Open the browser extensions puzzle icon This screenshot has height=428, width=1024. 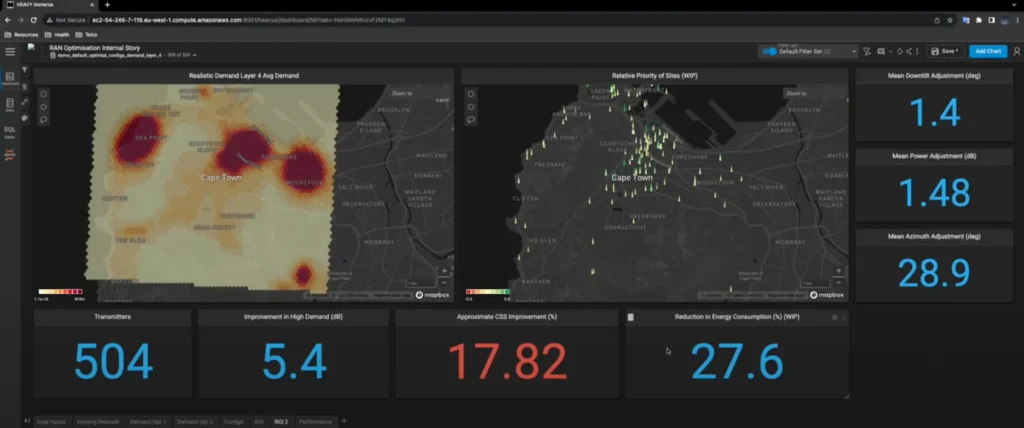coord(978,20)
